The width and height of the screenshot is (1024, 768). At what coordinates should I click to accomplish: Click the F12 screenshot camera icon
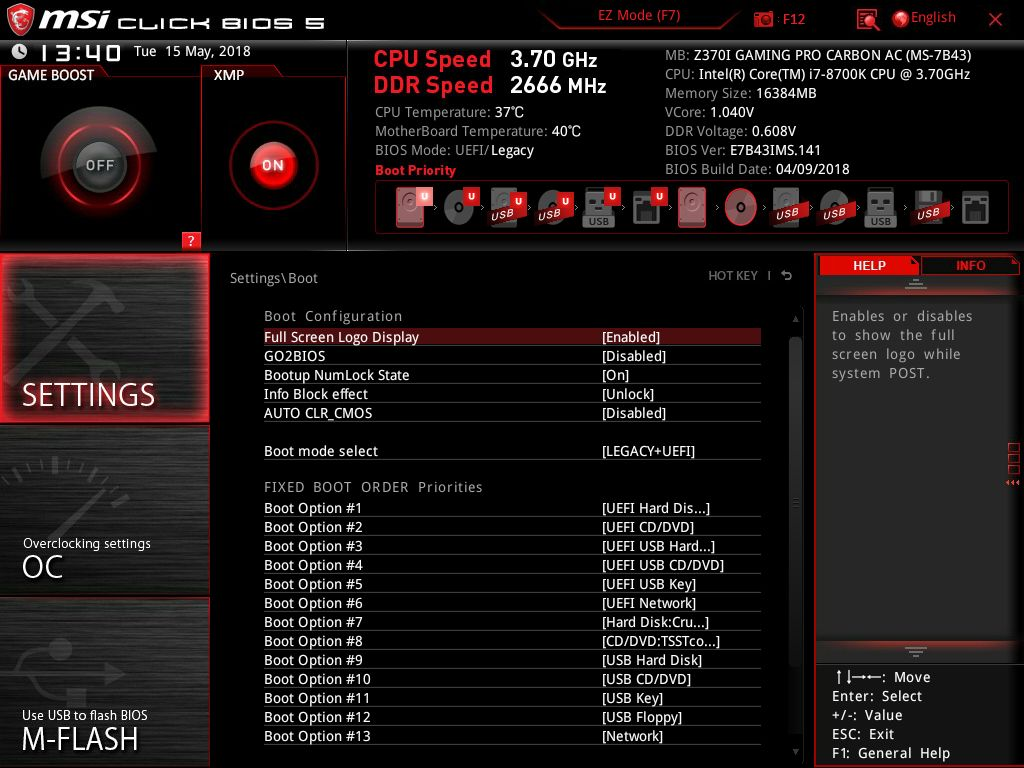pos(763,19)
